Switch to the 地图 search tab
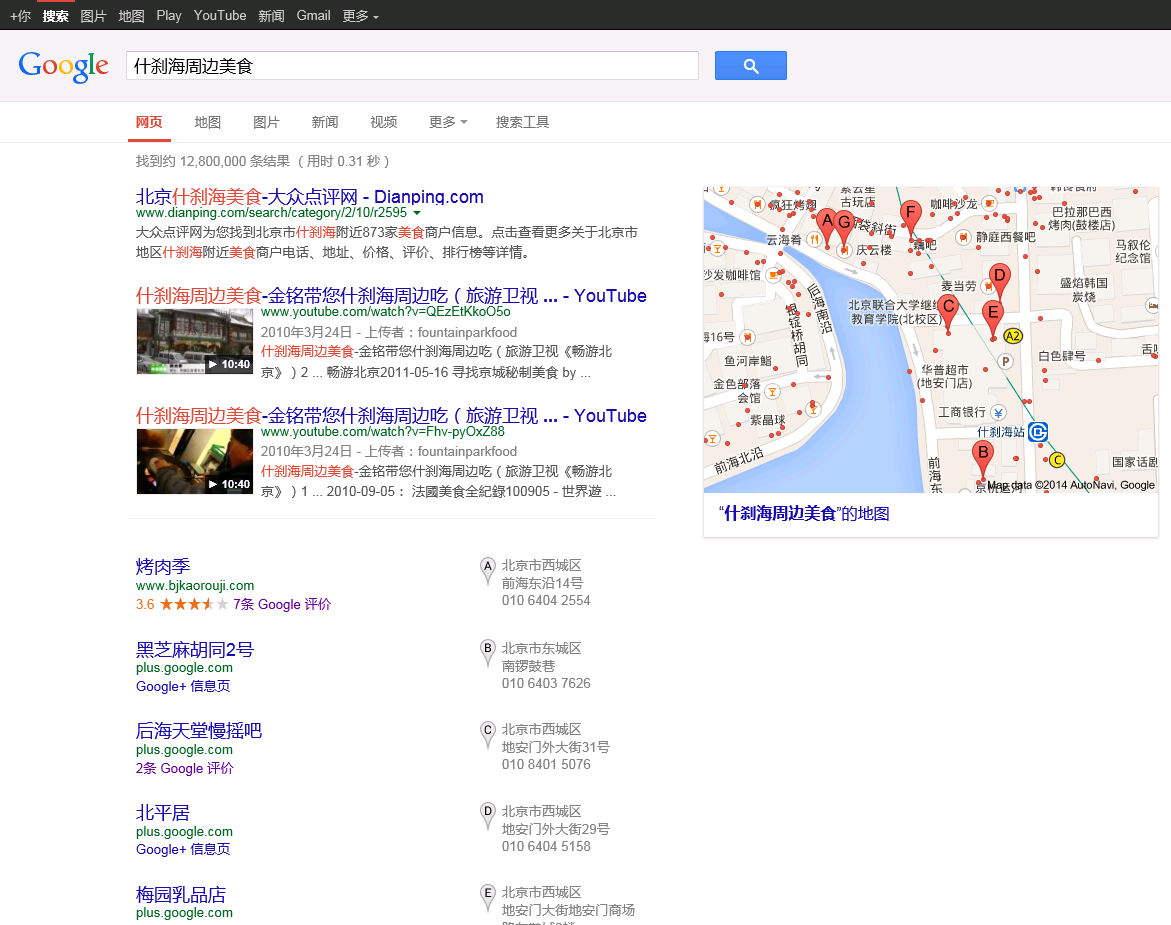This screenshot has width=1171, height=925. click(x=208, y=122)
